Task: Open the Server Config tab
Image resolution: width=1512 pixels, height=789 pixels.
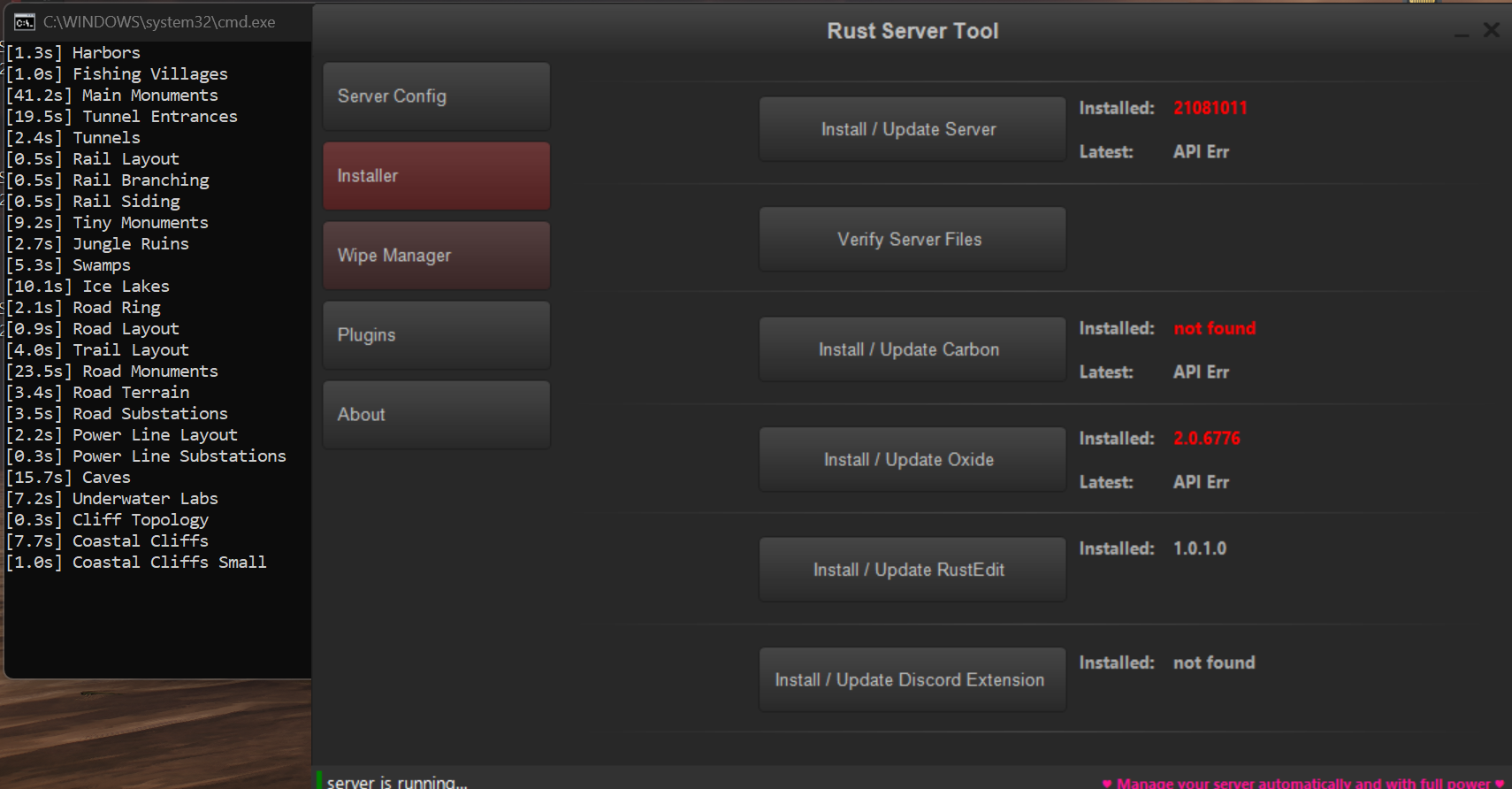Action: coord(436,96)
